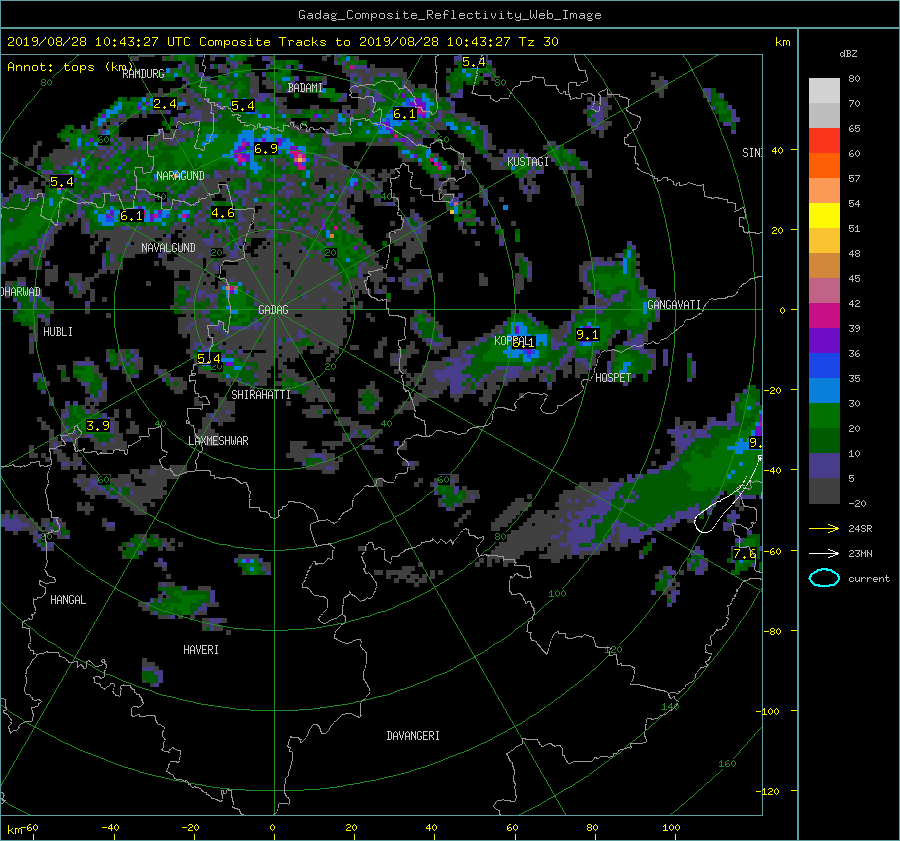The height and width of the screenshot is (841, 900).
Task: Select the HAVERI city label
Action: [x=201, y=650]
